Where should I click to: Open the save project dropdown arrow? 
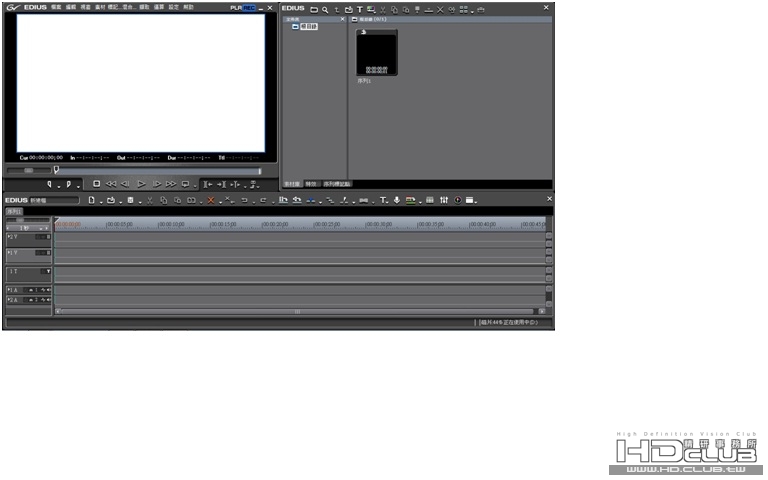(x=140, y=202)
